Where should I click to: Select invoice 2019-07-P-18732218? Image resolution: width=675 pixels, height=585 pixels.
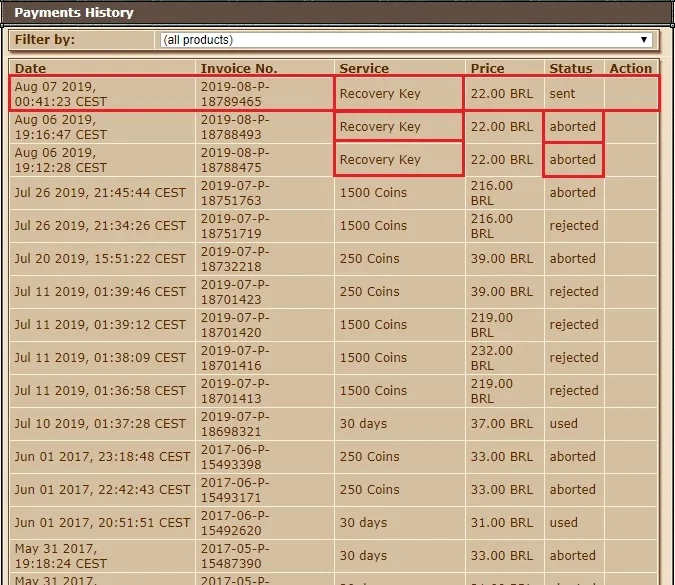(x=235, y=259)
